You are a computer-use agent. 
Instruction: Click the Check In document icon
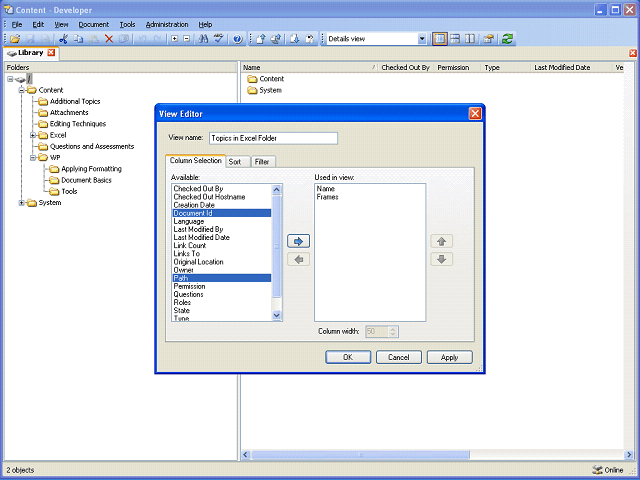coord(261,39)
